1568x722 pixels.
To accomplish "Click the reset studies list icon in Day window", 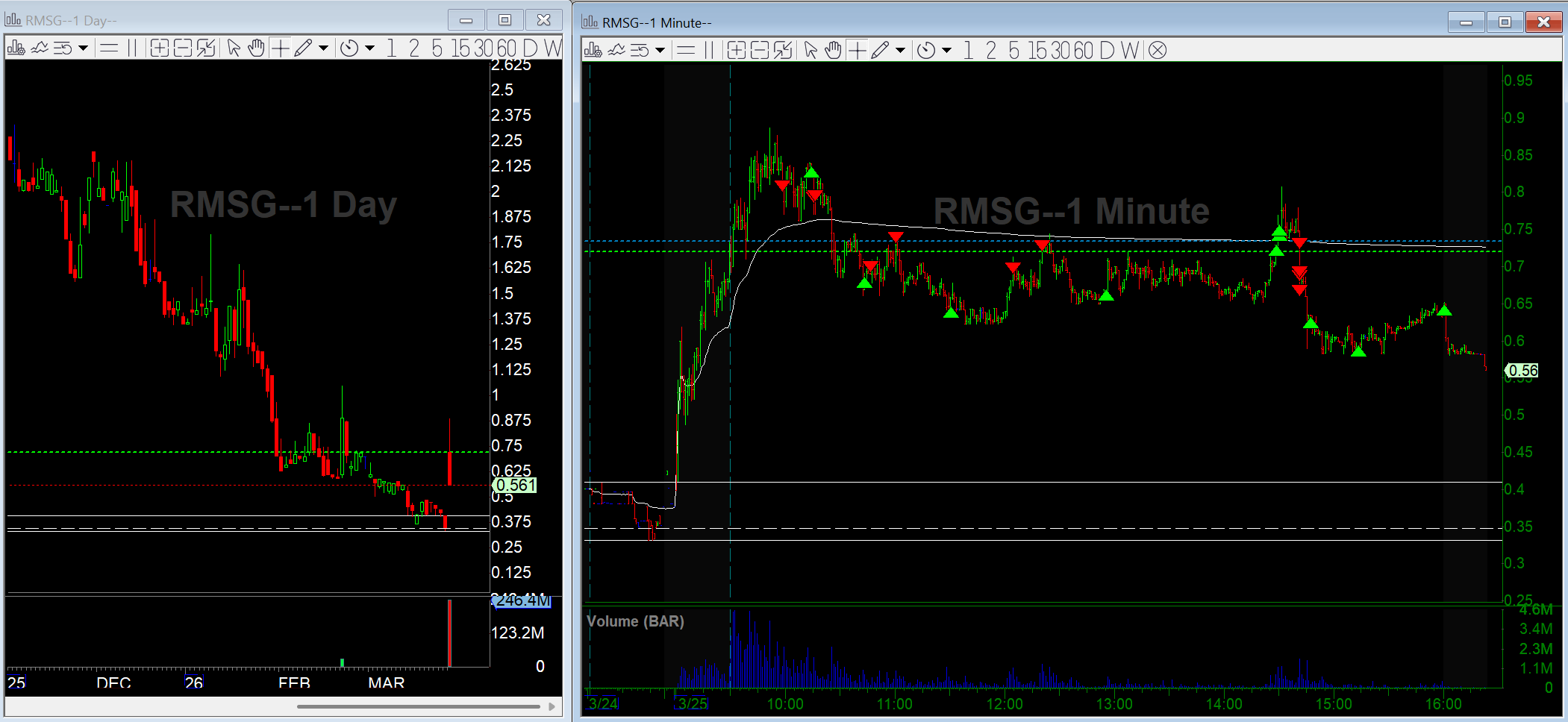I will point(63,48).
